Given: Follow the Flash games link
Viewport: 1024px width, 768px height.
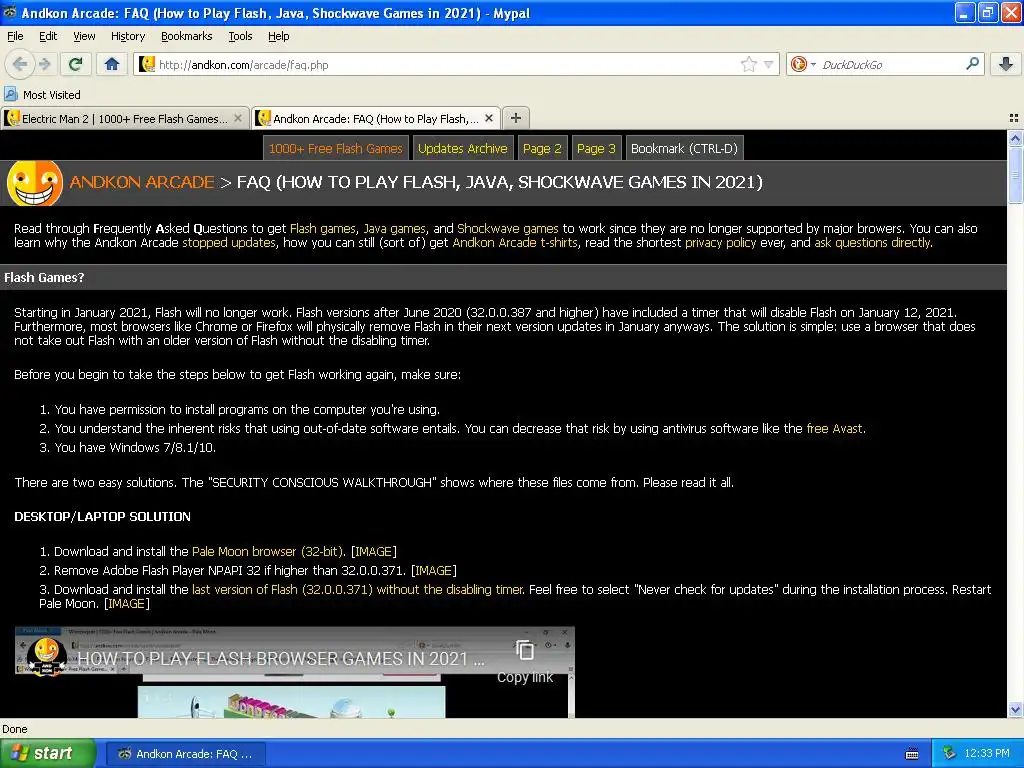Looking at the screenshot, I should [323, 229].
